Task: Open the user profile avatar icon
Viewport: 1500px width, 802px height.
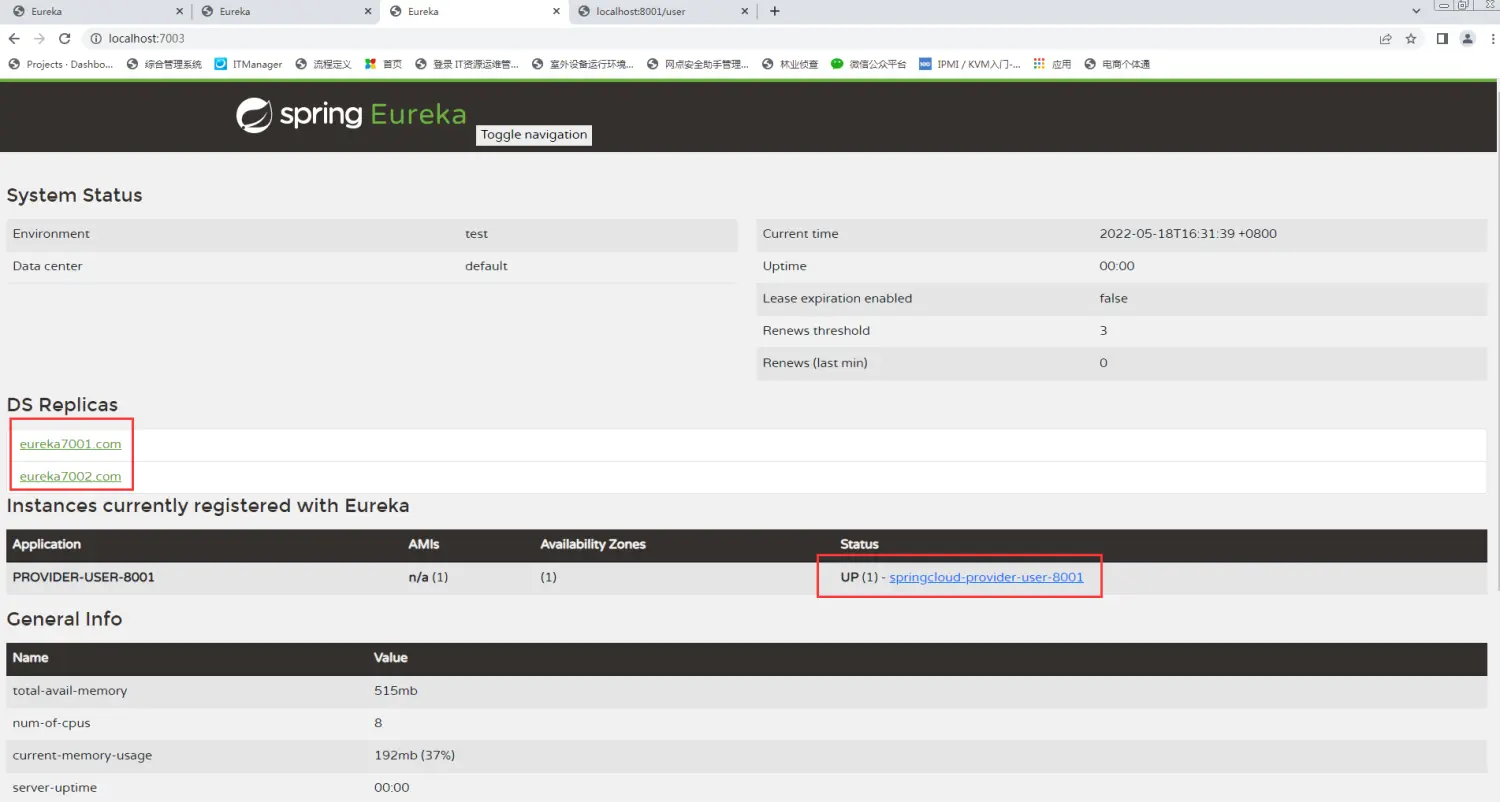Action: (1467, 38)
